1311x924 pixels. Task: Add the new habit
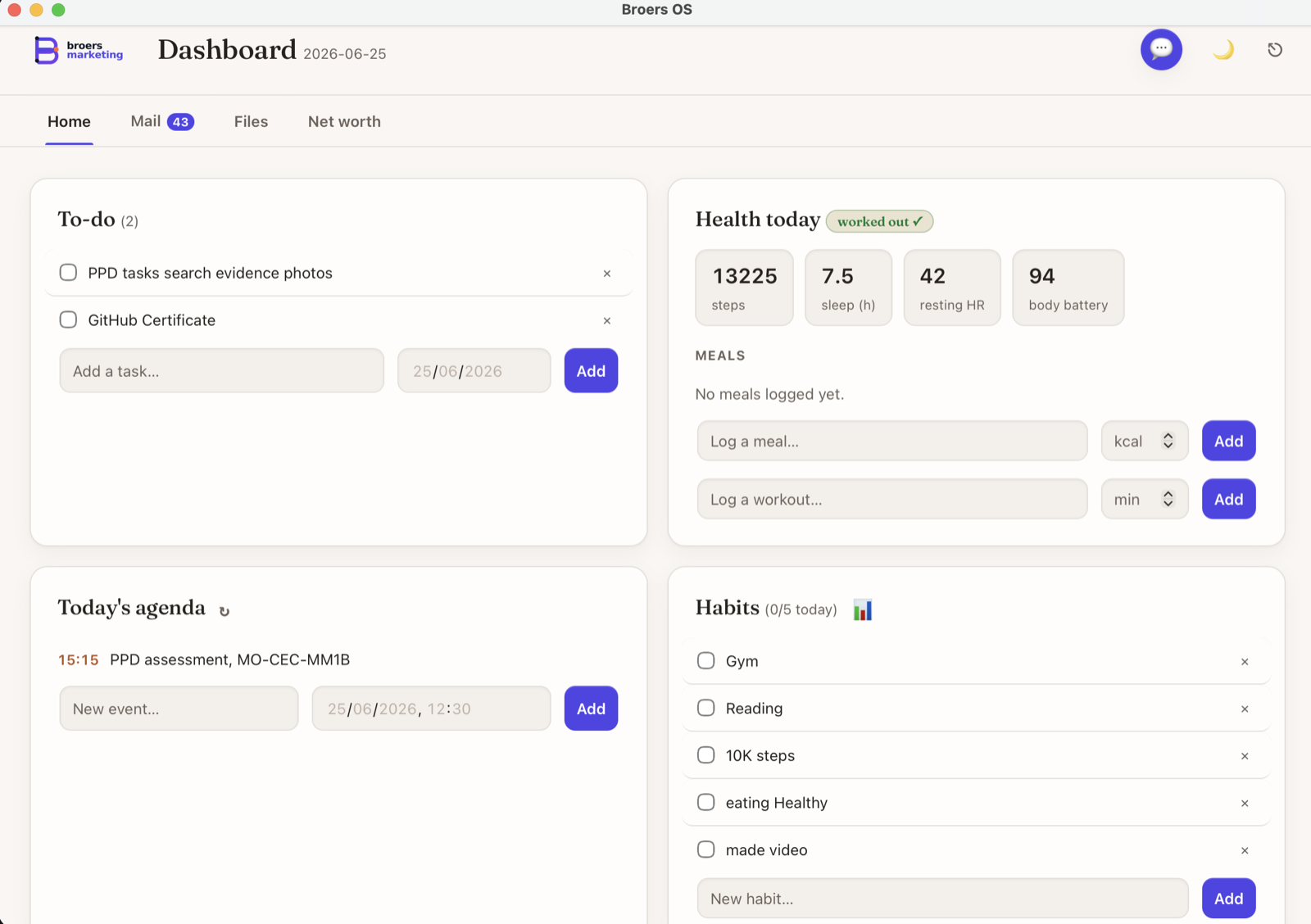click(1228, 899)
